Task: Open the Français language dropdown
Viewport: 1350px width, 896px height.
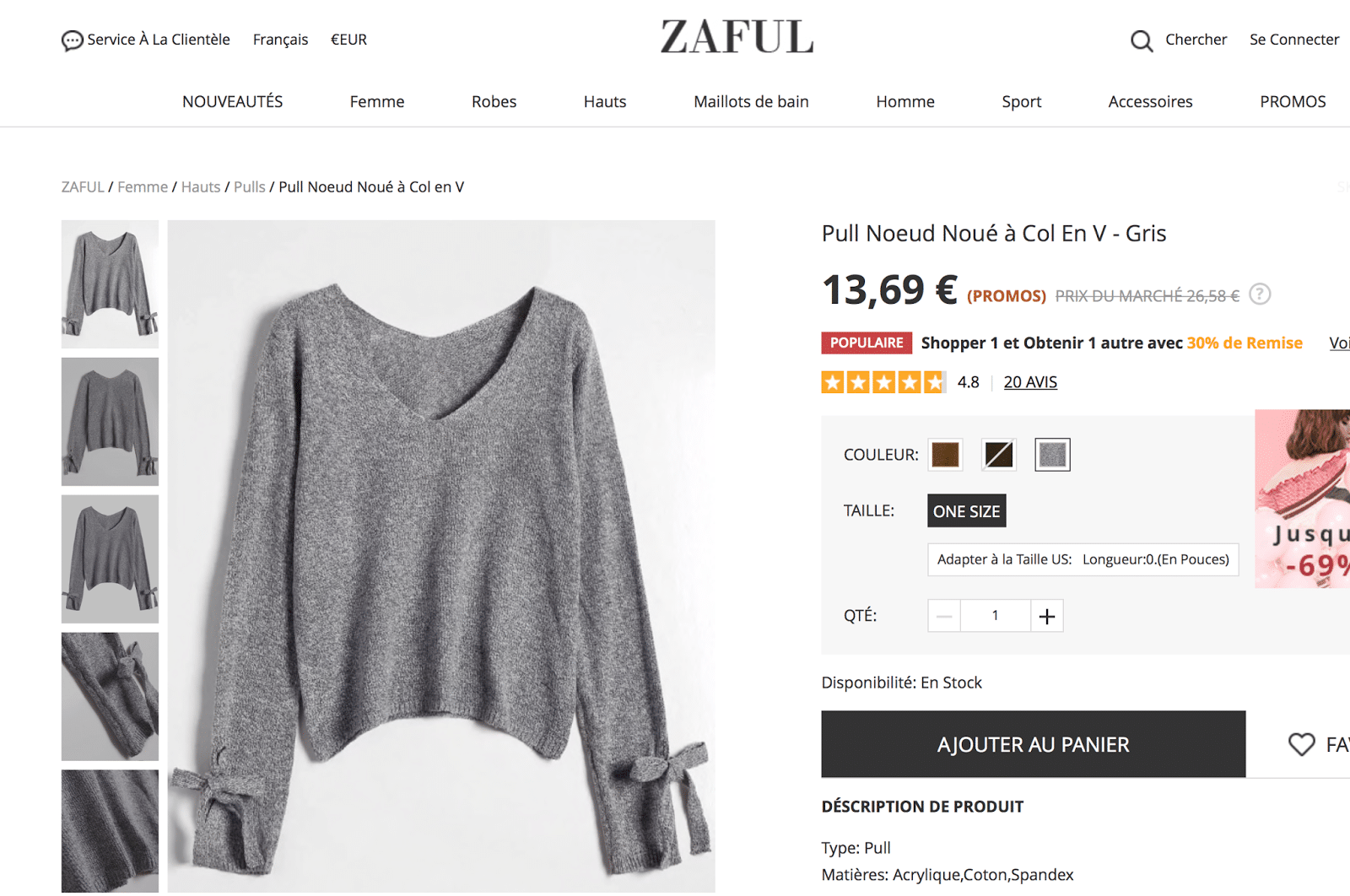Action: [x=281, y=40]
